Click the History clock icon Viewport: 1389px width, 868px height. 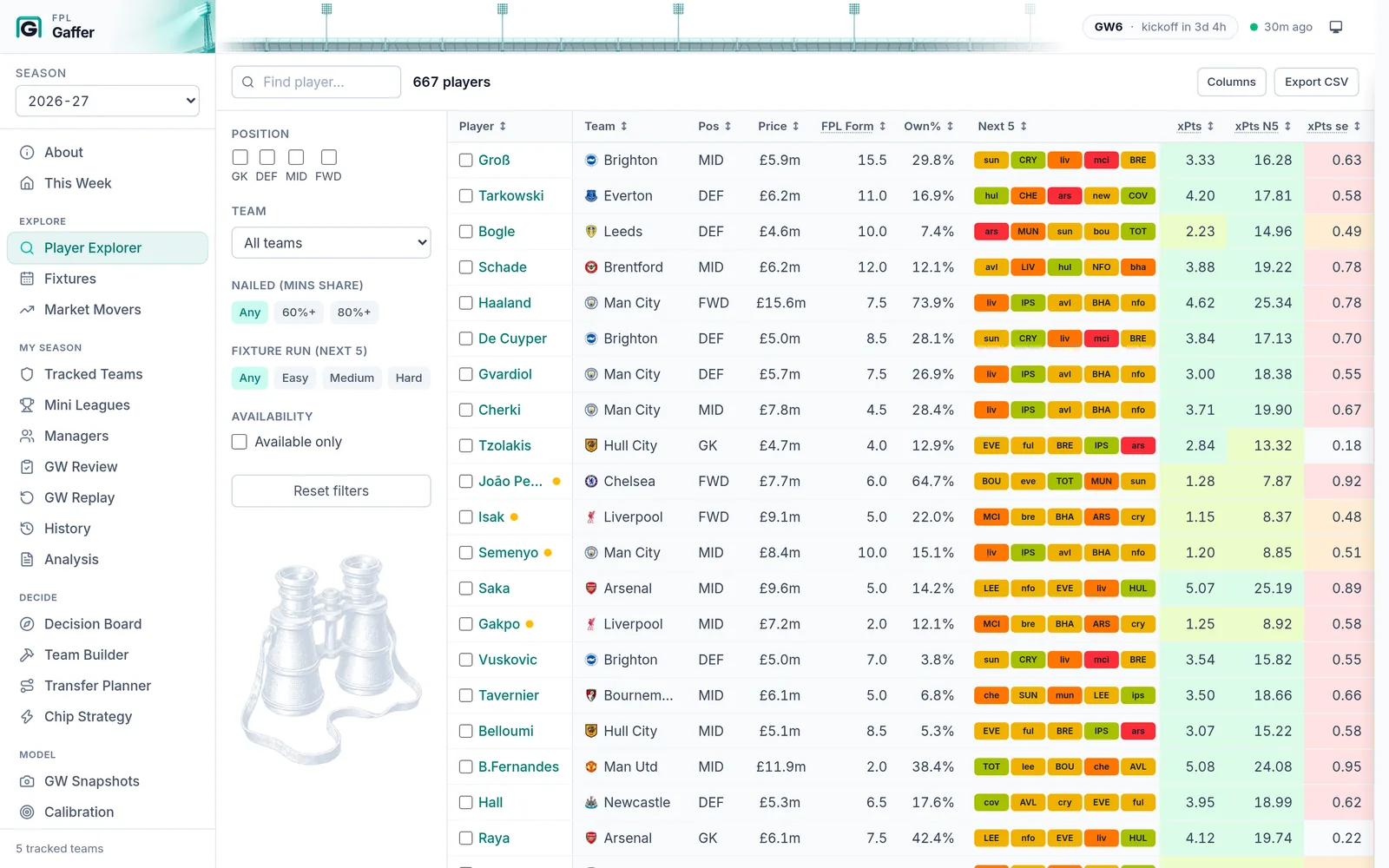tap(27, 529)
